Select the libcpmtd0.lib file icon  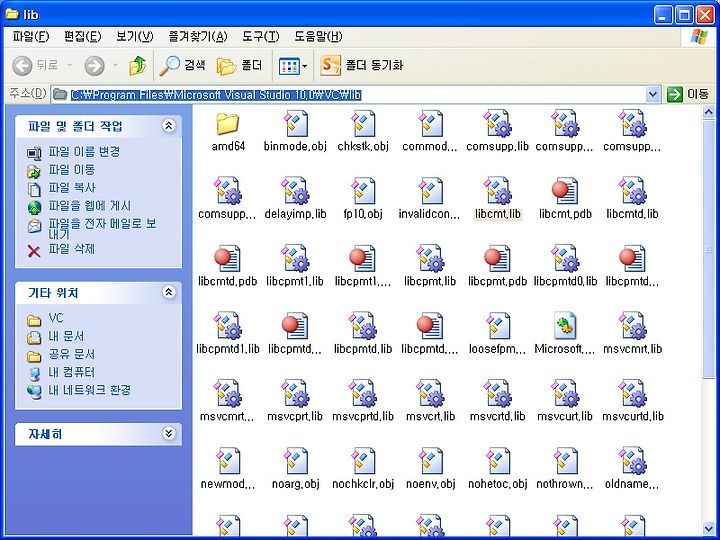(565, 259)
